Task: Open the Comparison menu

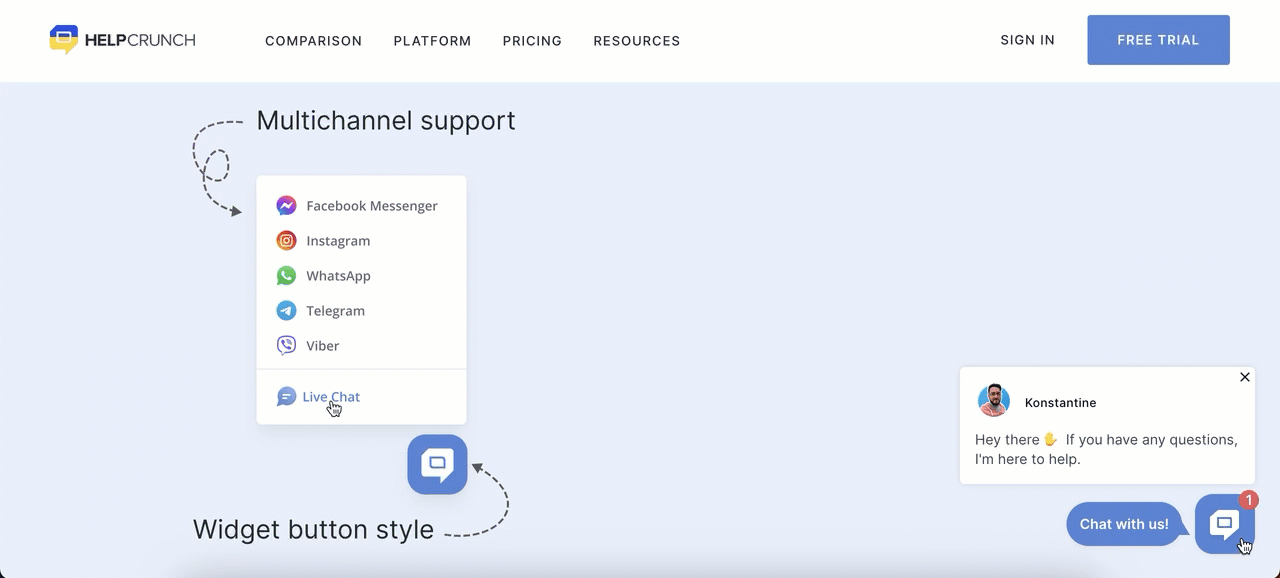Action: [313, 41]
